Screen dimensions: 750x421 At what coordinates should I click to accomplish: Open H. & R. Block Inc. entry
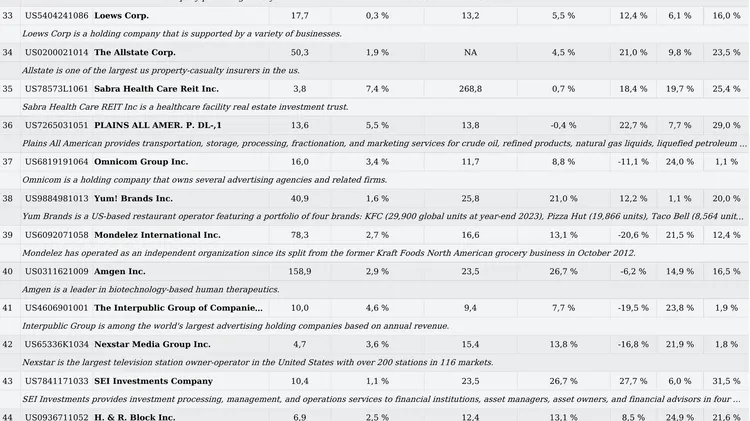click(135, 417)
